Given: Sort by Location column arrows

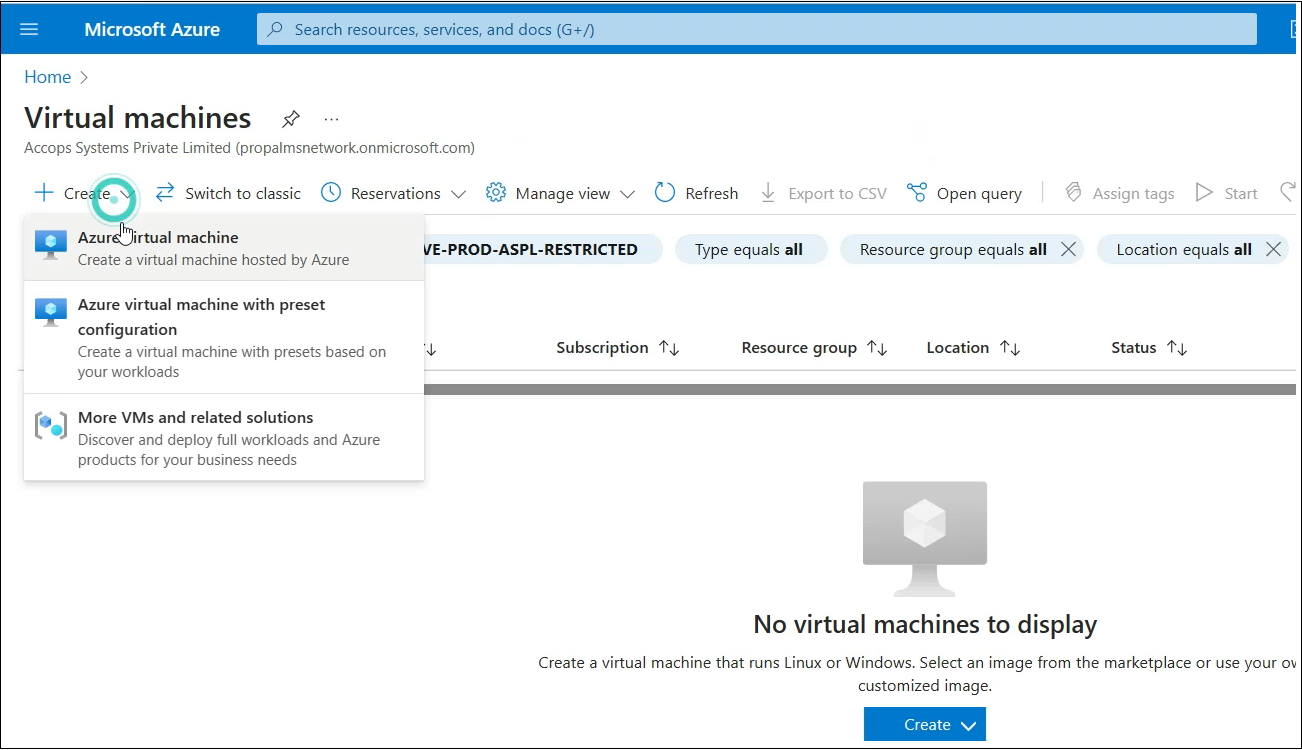Looking at the screenshot, I should click(x=1010, y=348).
